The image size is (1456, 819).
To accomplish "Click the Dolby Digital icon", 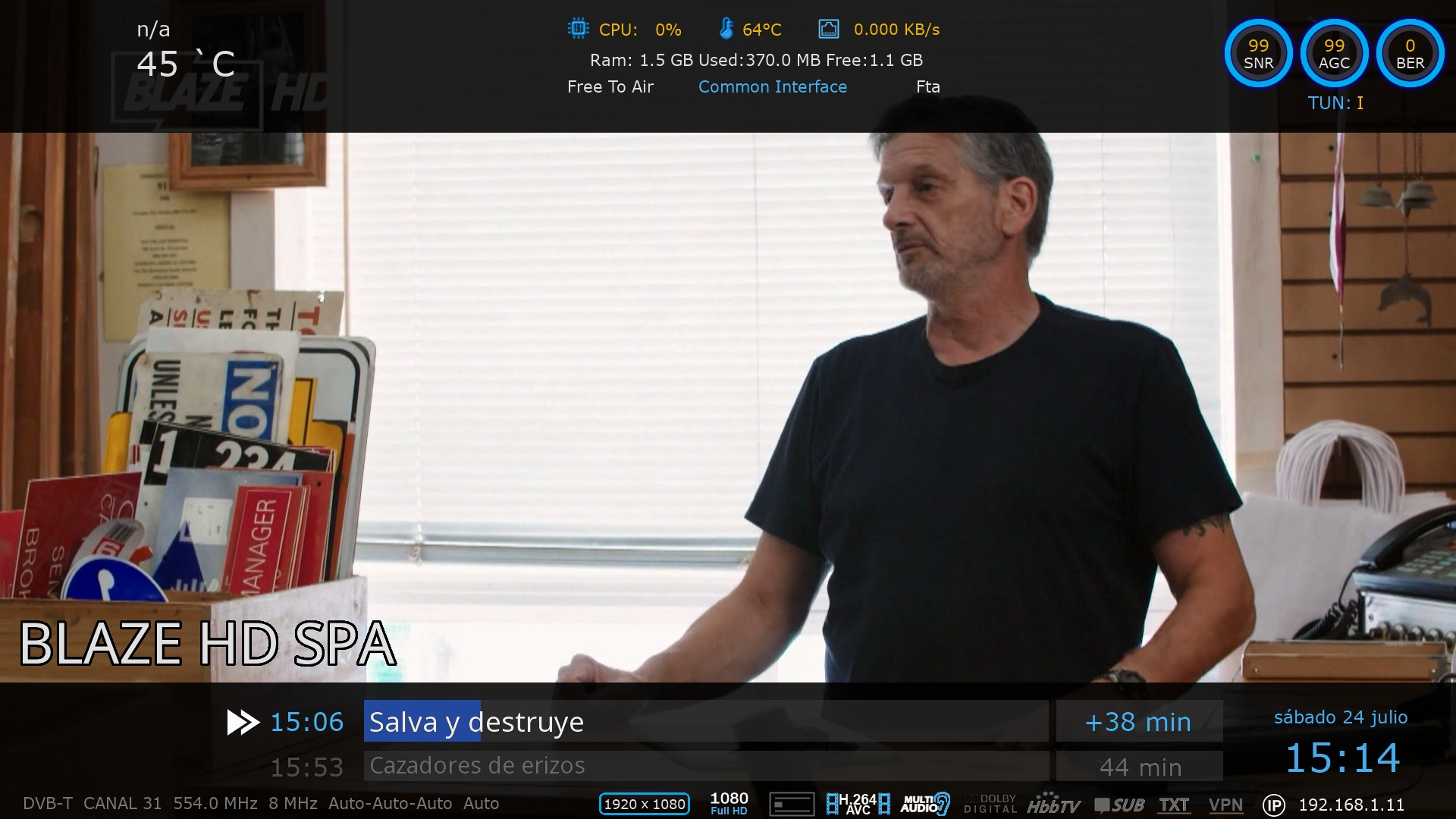I will (990, 804).
